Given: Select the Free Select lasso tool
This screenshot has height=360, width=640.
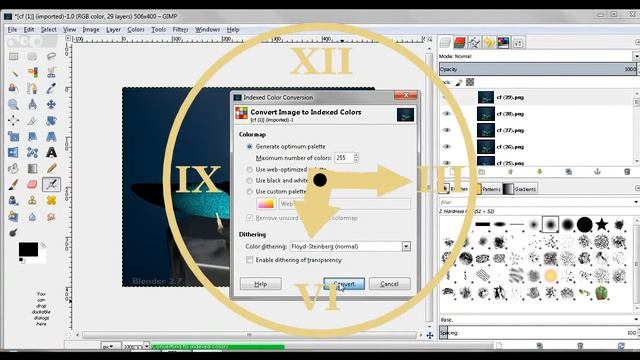Looking at the screenshot, I should (x=51, y=56).
